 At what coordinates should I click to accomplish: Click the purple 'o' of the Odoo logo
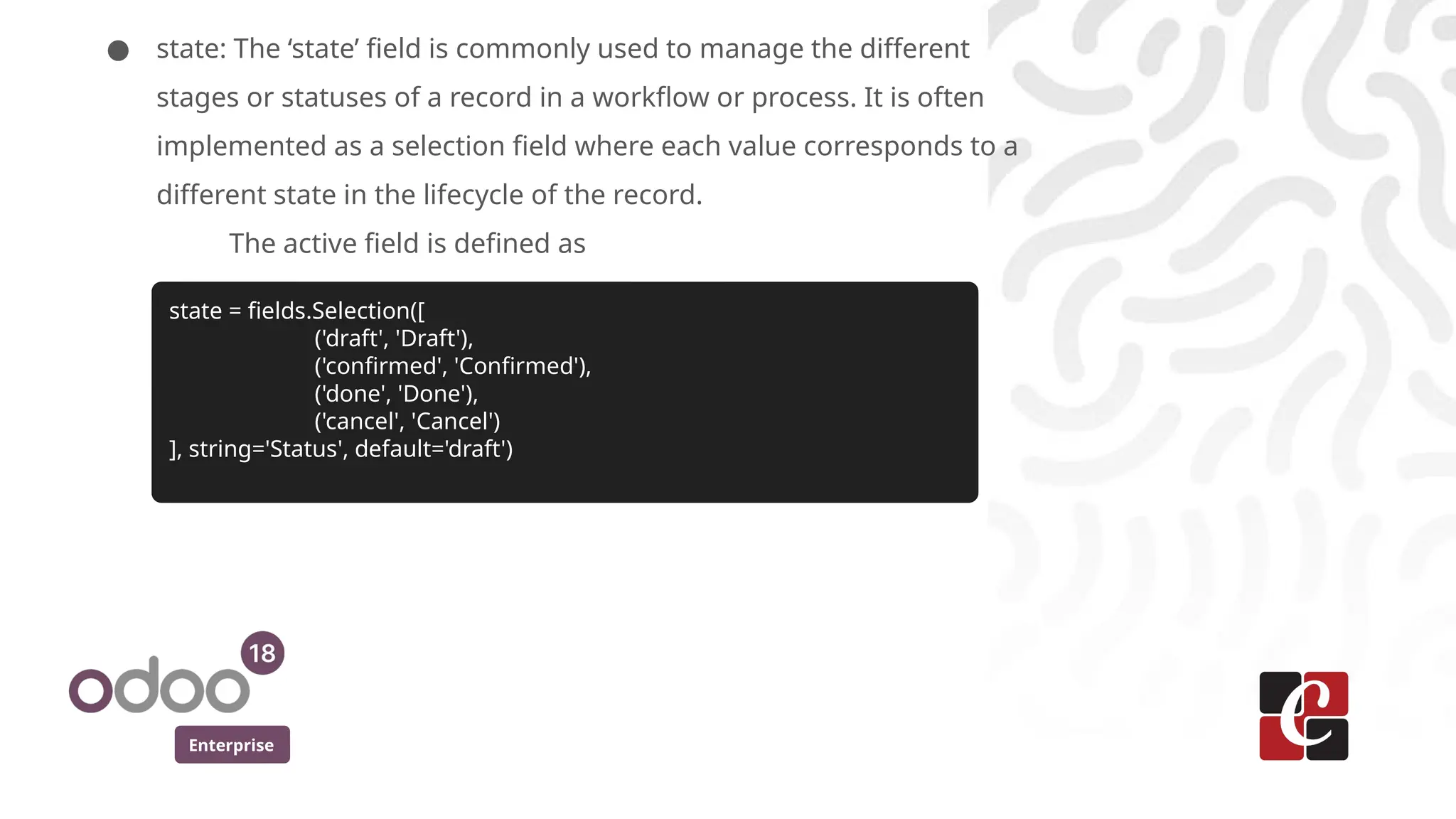pos(90,690)
